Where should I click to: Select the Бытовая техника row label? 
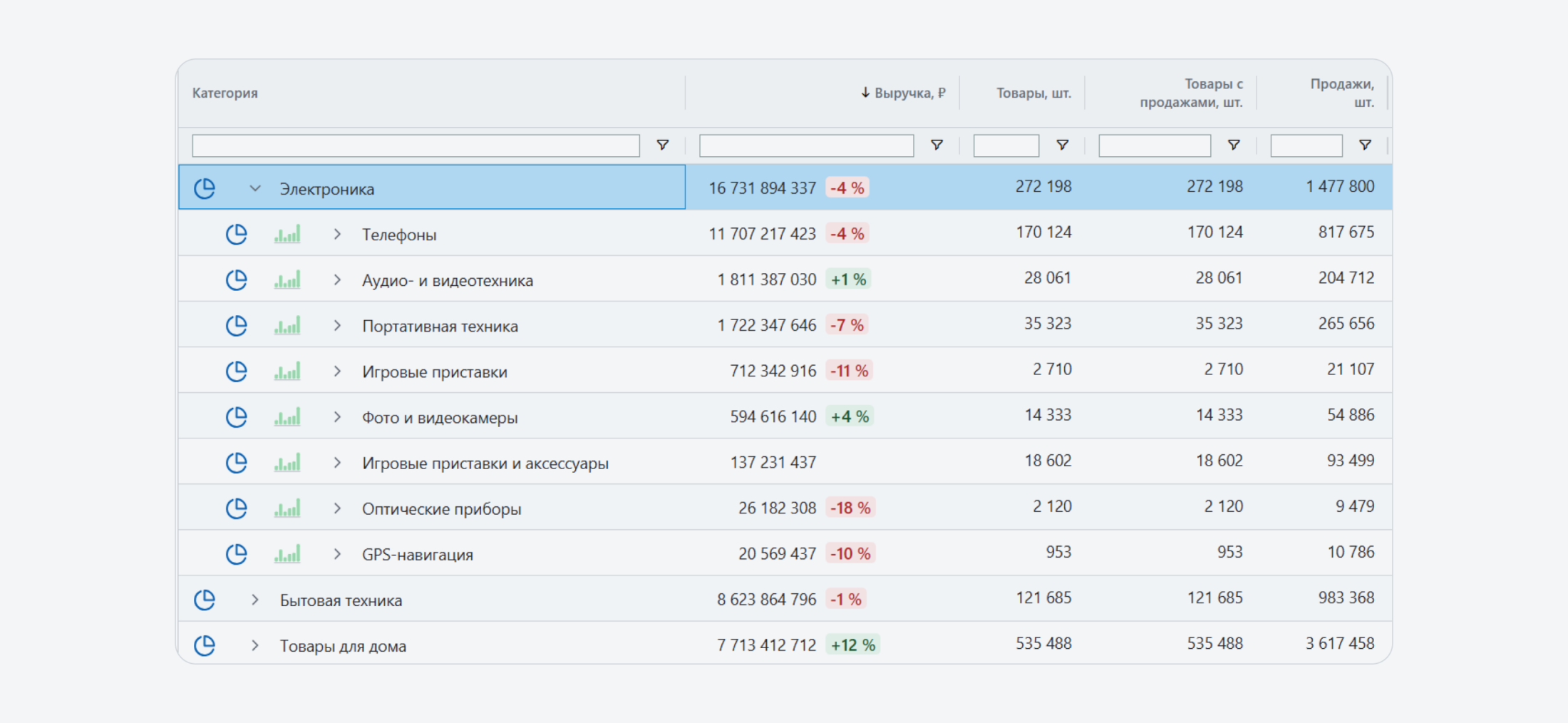(x=341, y=600)
